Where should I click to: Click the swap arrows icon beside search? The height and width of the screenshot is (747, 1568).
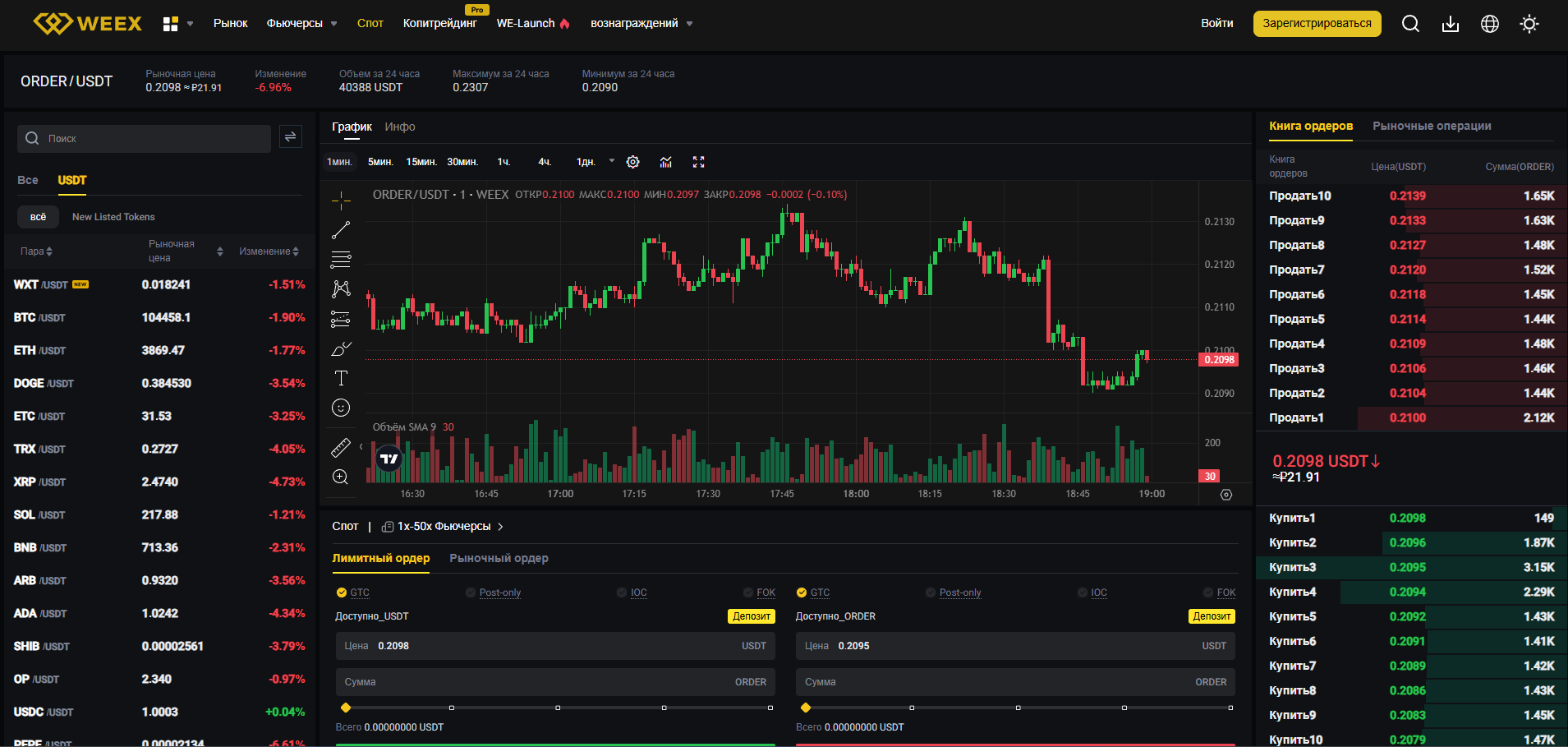point(290,137)
